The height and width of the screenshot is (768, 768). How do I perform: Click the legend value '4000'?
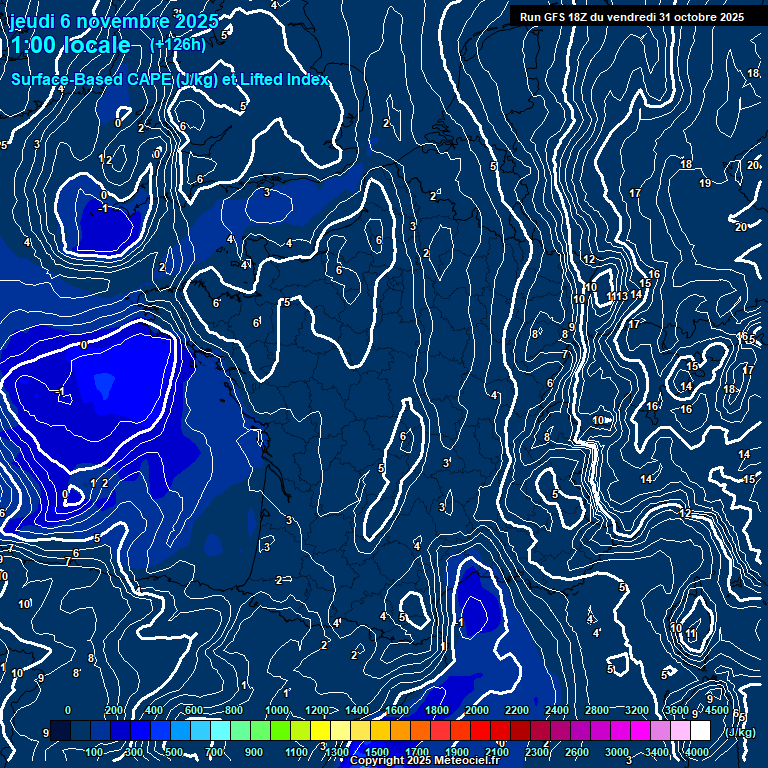click(x=697, y=752)
